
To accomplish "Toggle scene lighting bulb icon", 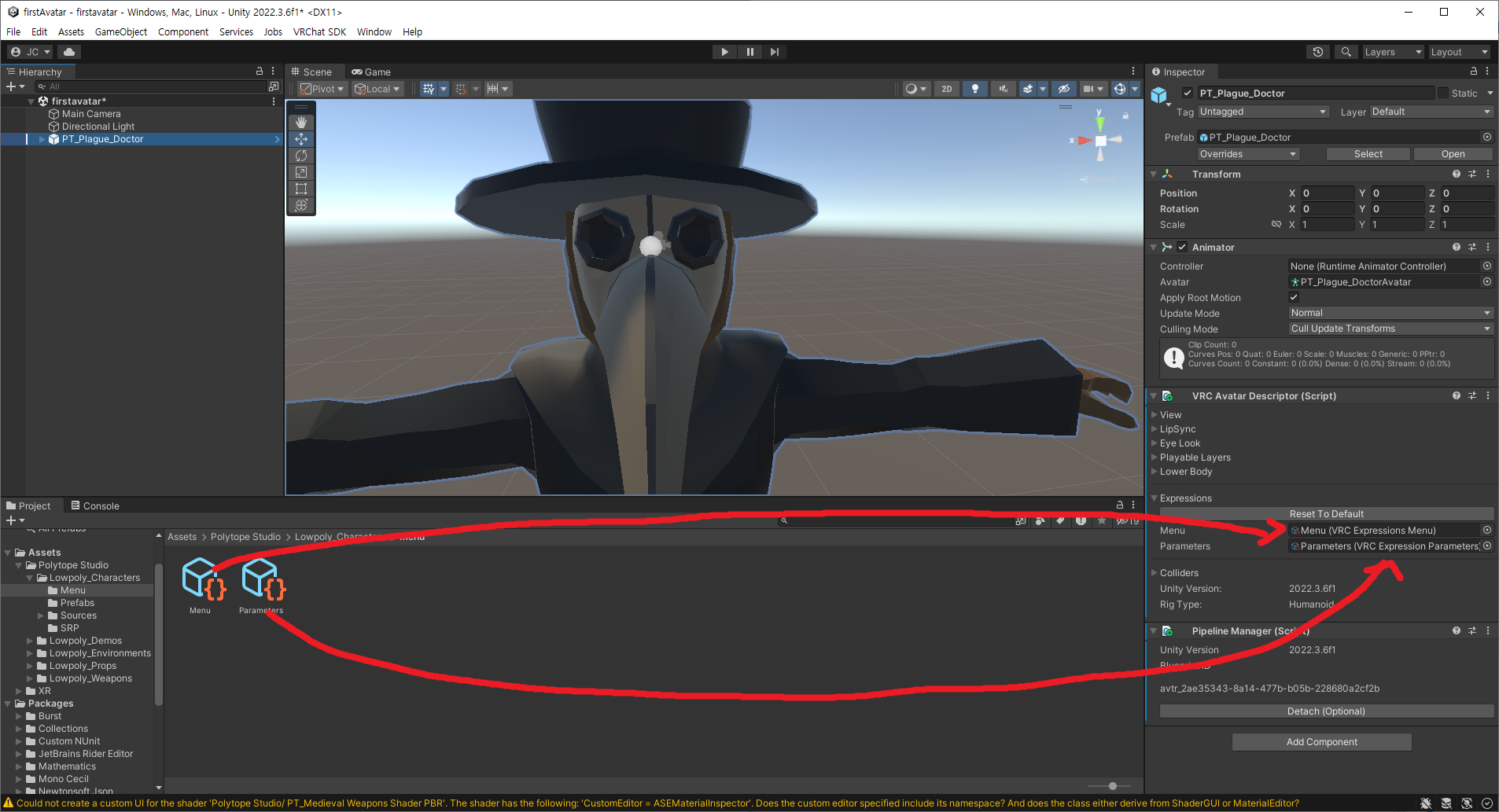I will point(975,89).
